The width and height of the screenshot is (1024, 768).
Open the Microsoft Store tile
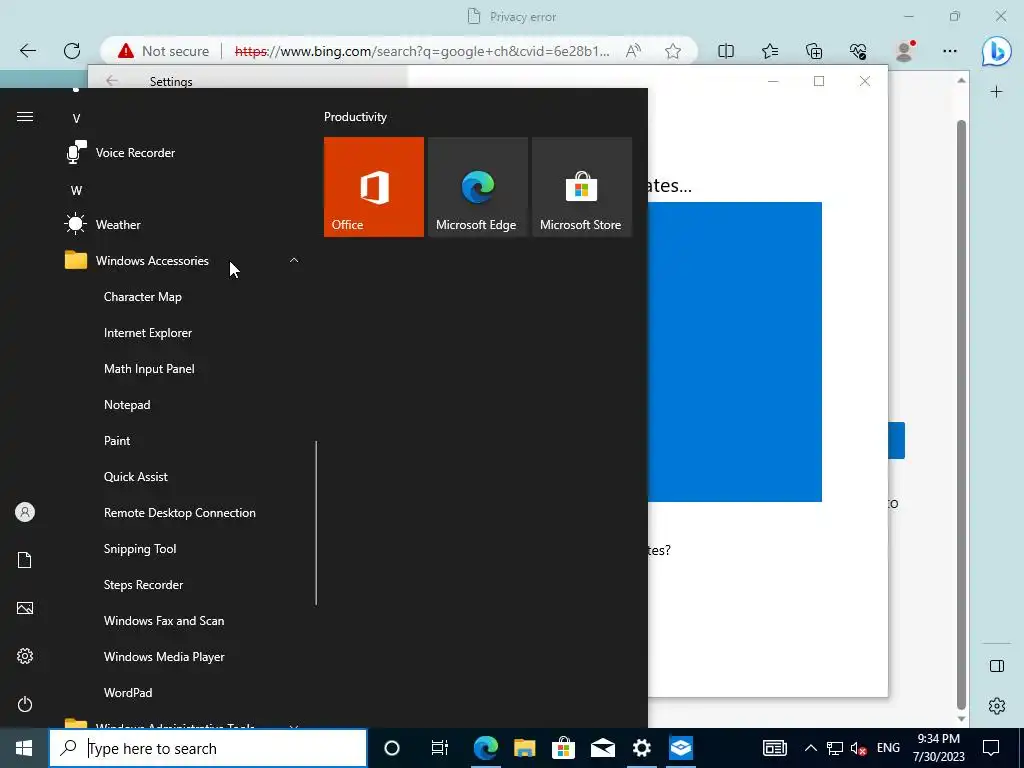582,187
